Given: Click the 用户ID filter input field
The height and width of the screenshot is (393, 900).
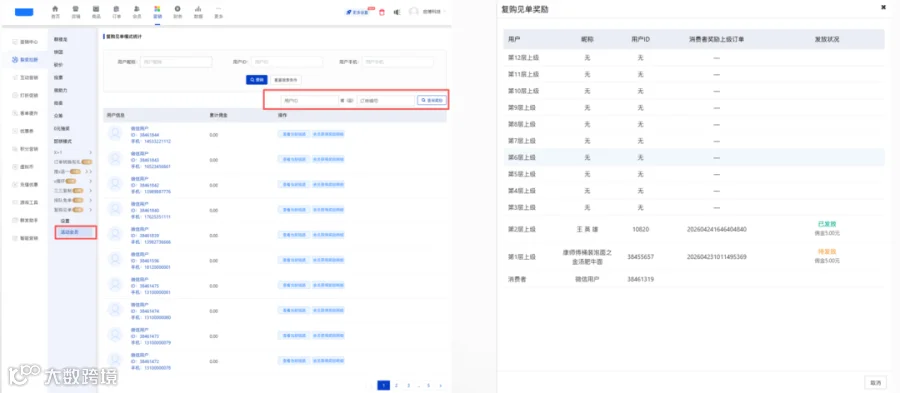Looking at the screenshot, I should (x=288, y=61).
